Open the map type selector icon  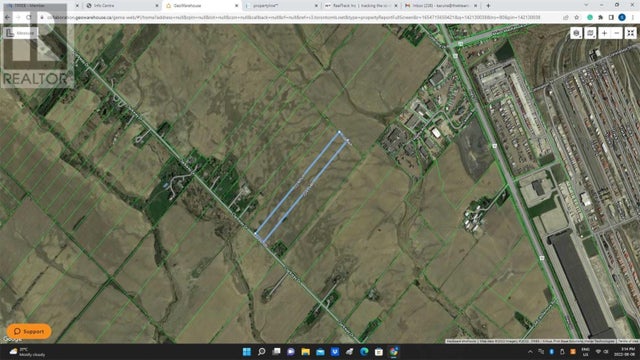pos(590,33)
